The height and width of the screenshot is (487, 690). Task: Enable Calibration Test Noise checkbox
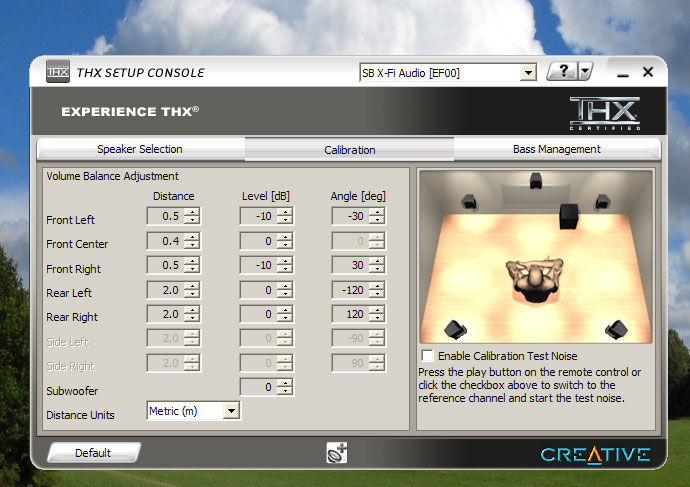[427, 355]
